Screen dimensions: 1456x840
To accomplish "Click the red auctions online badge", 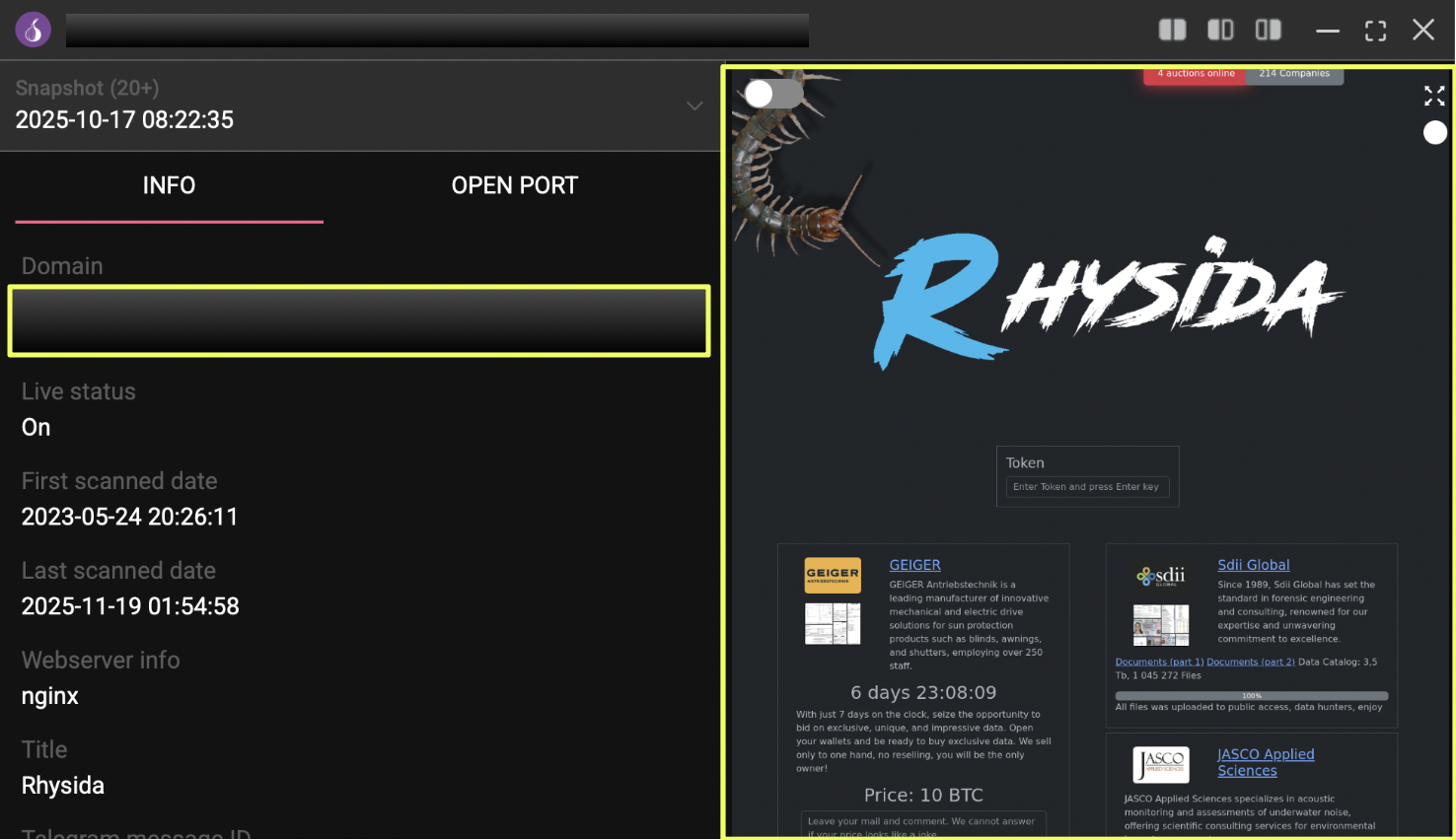I will coord(1195,74).
